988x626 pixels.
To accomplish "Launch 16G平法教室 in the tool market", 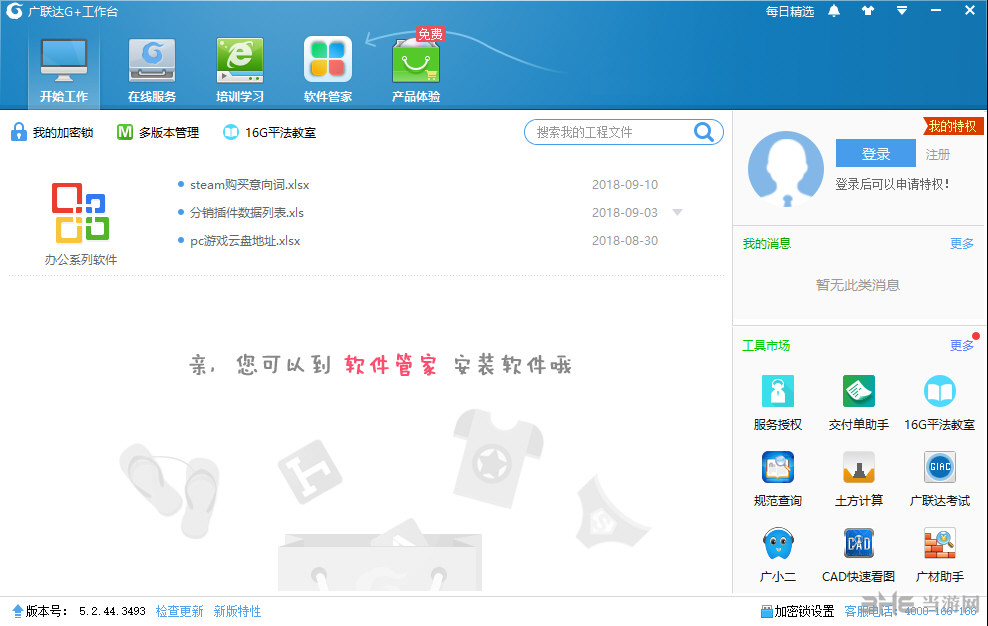I will (x=939, y=403).
